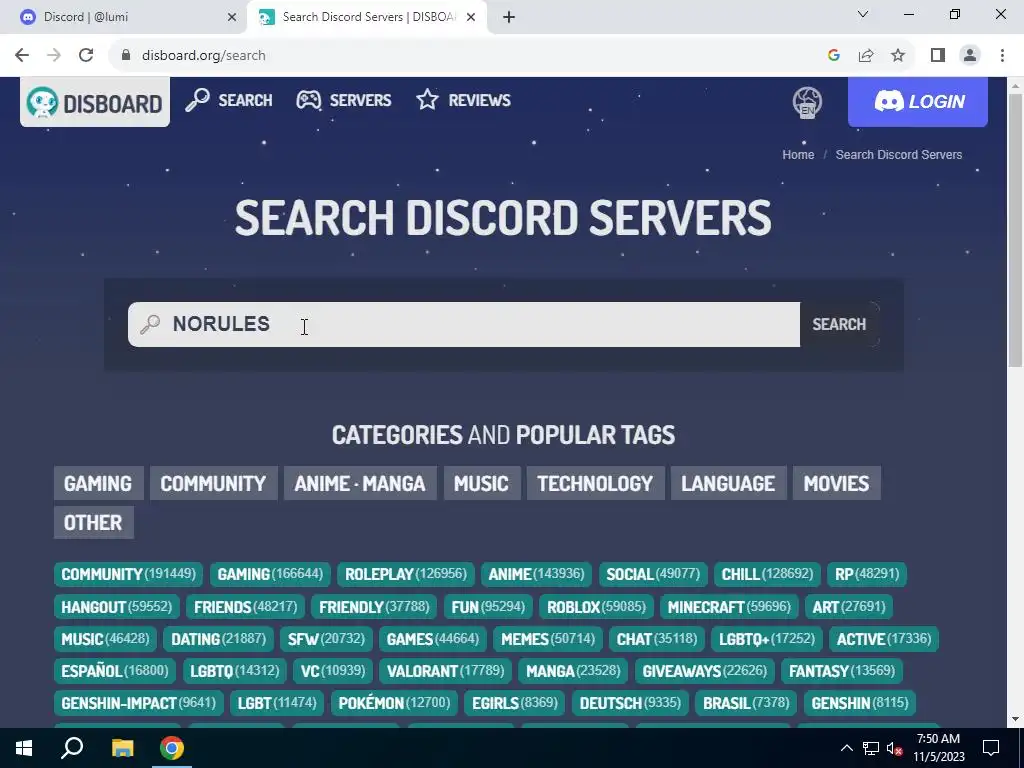Screen dimensions: 1024x768
Task: Open CHILL (128692) tag
Action: click(x=767, y=574)
